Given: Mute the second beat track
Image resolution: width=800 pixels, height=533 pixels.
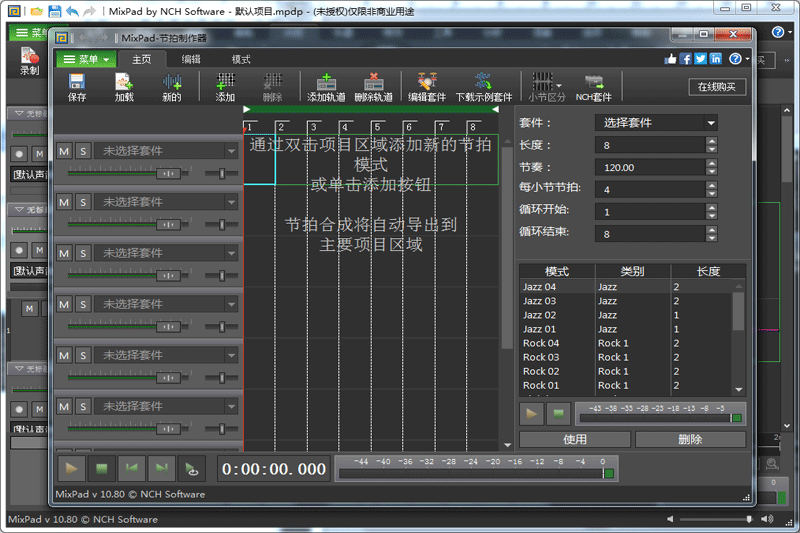Looking at the screenshot, I should coord(64,202).
